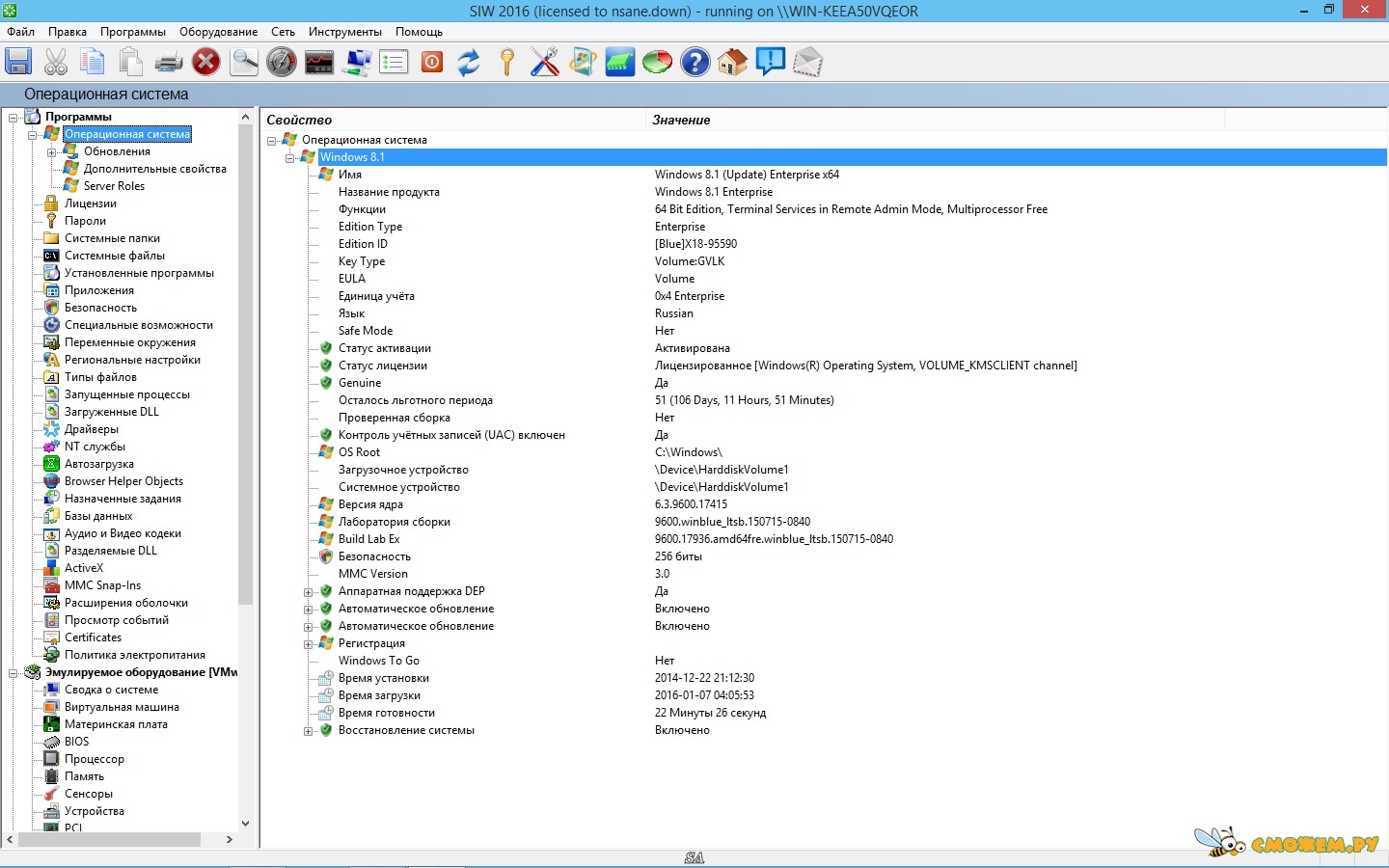Collapse the Программы tree node
Image resolution: width=1389 pixels, height=868 pixels.
[14, 118]
